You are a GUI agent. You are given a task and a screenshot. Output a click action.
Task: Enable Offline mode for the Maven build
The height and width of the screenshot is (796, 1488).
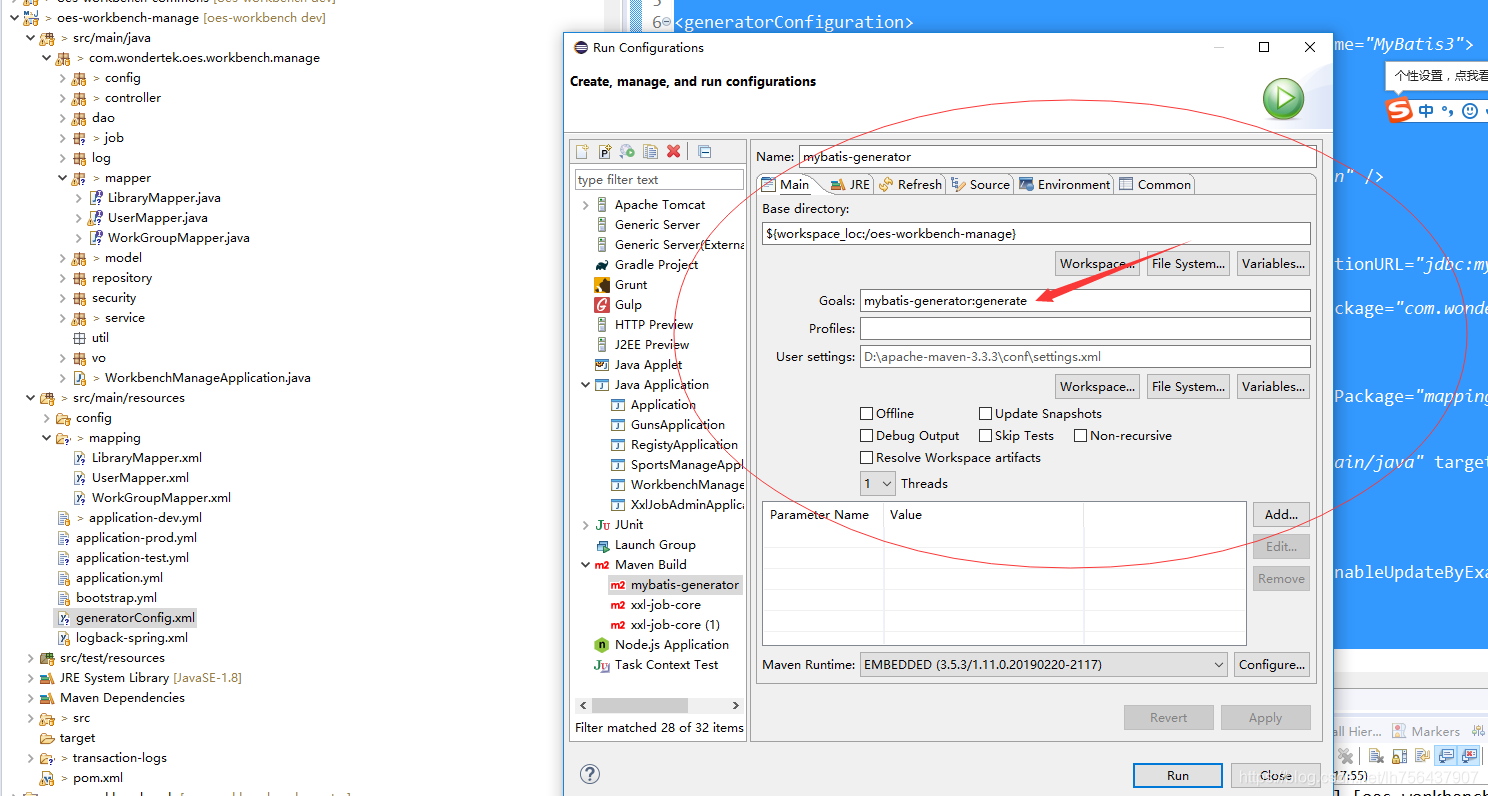(x=866, y=413)
